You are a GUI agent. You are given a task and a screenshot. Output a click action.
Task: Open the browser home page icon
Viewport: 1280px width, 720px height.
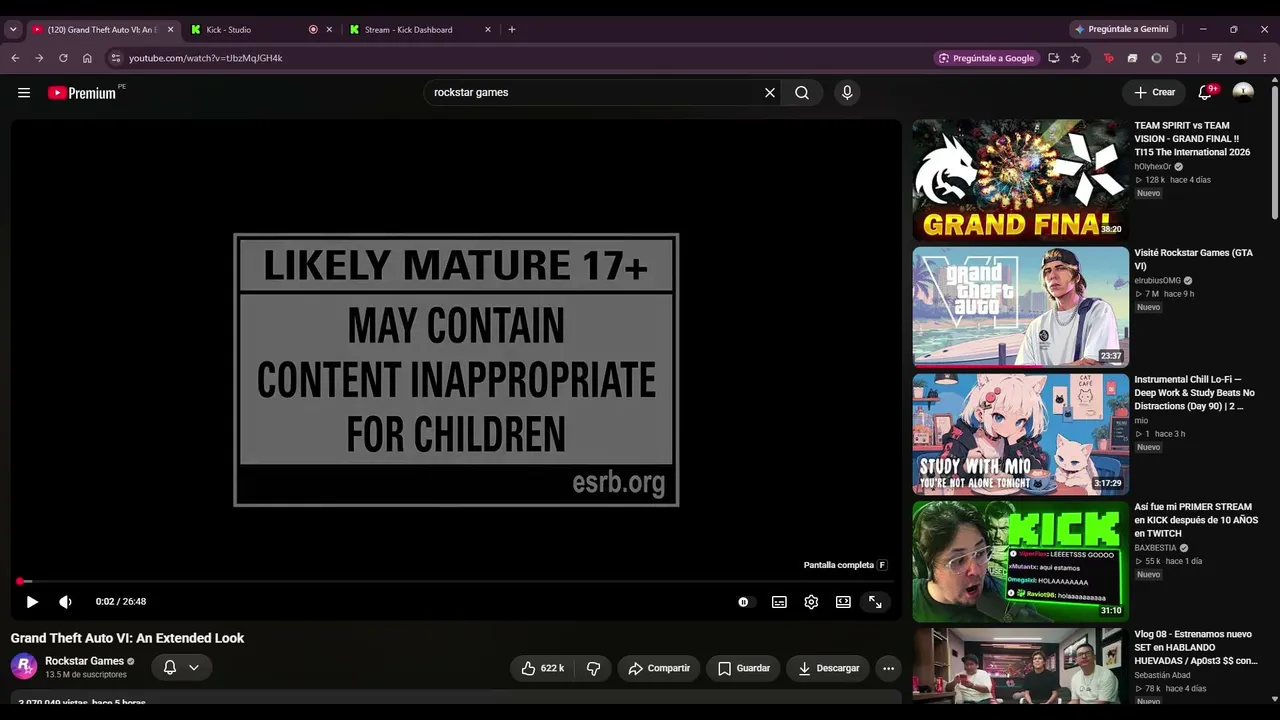[x=87, y=58]
